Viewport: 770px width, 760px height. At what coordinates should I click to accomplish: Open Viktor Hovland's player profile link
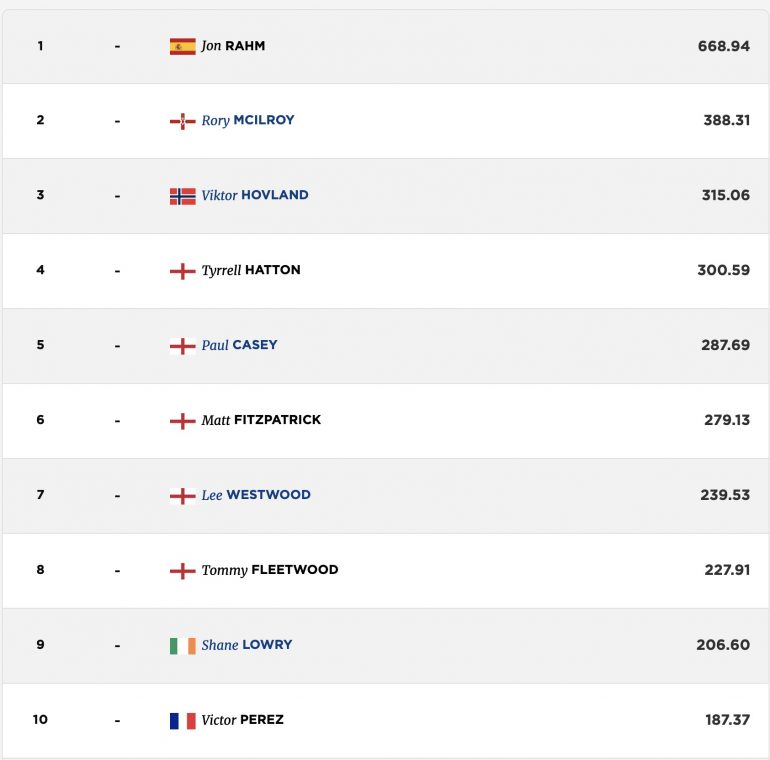tap(255, 195)
